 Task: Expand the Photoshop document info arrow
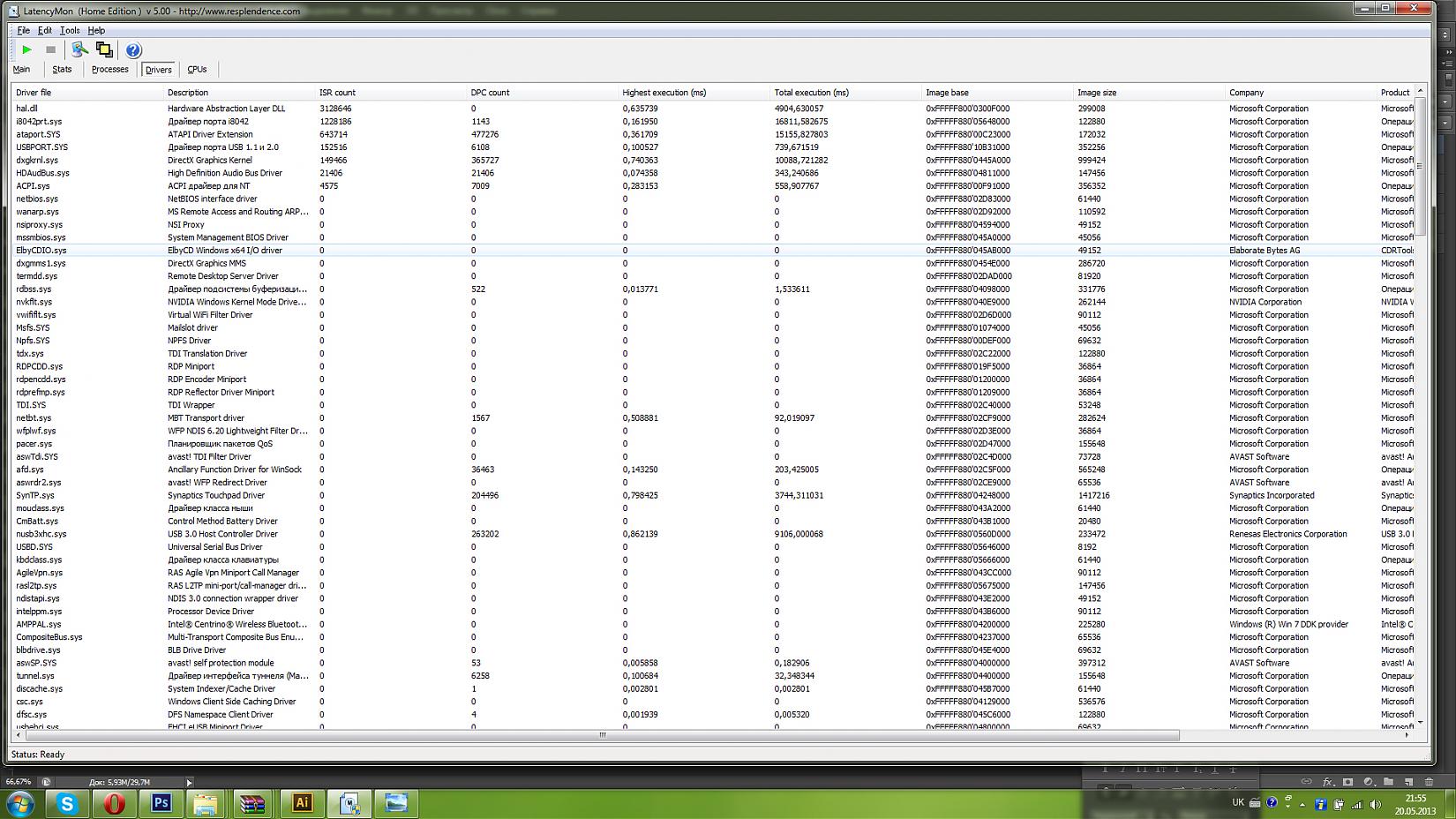189,782
